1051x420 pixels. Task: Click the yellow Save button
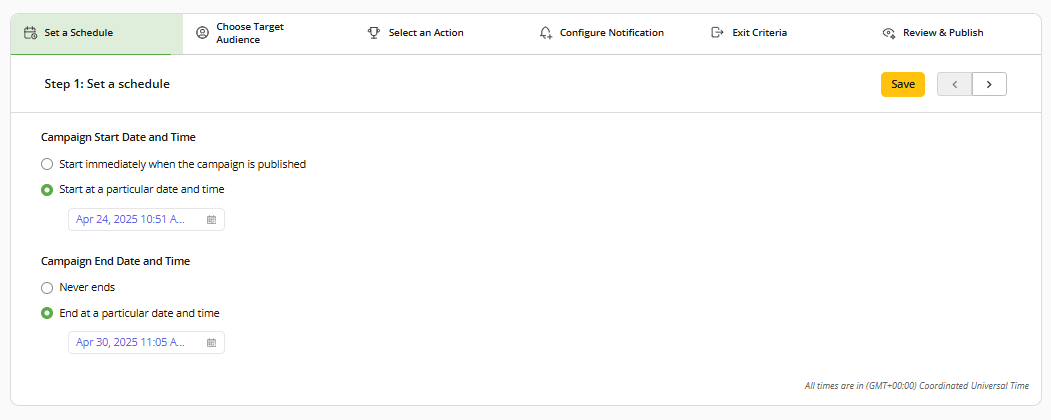(902, 84)
